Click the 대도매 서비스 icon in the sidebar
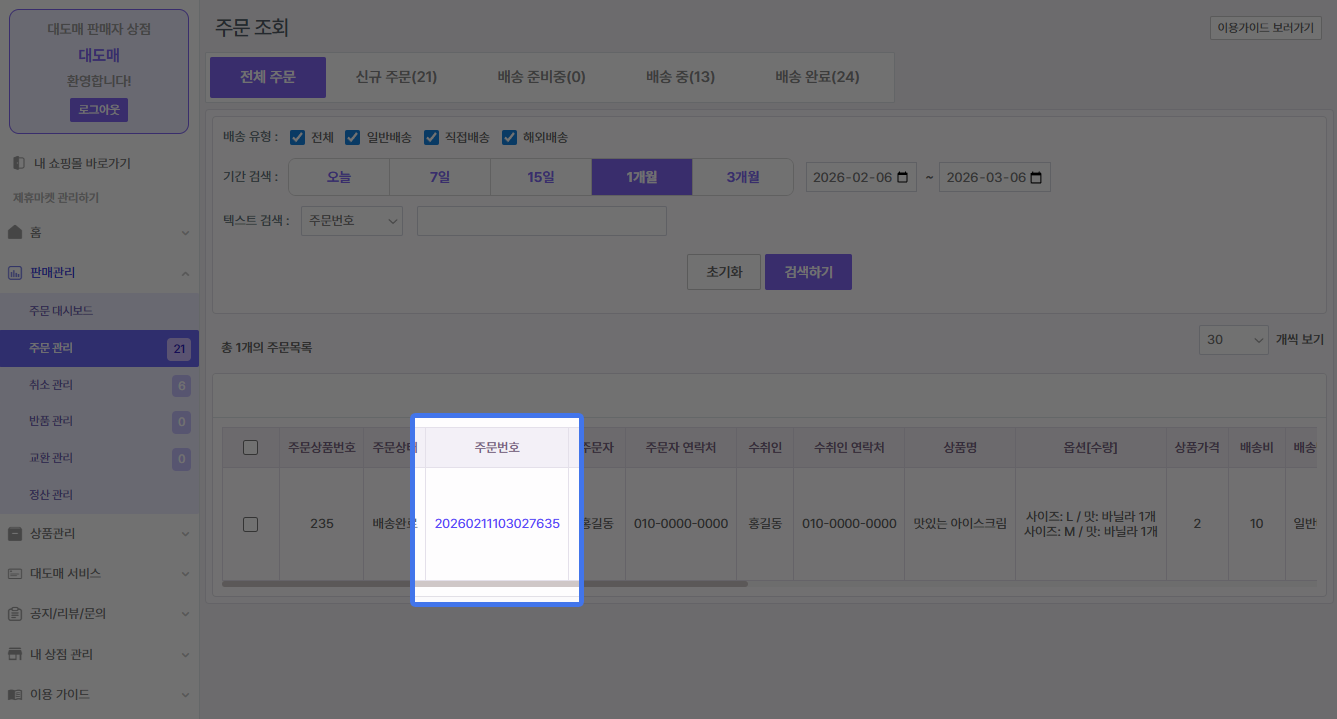 pyautogui.click(x=15, y=574)
